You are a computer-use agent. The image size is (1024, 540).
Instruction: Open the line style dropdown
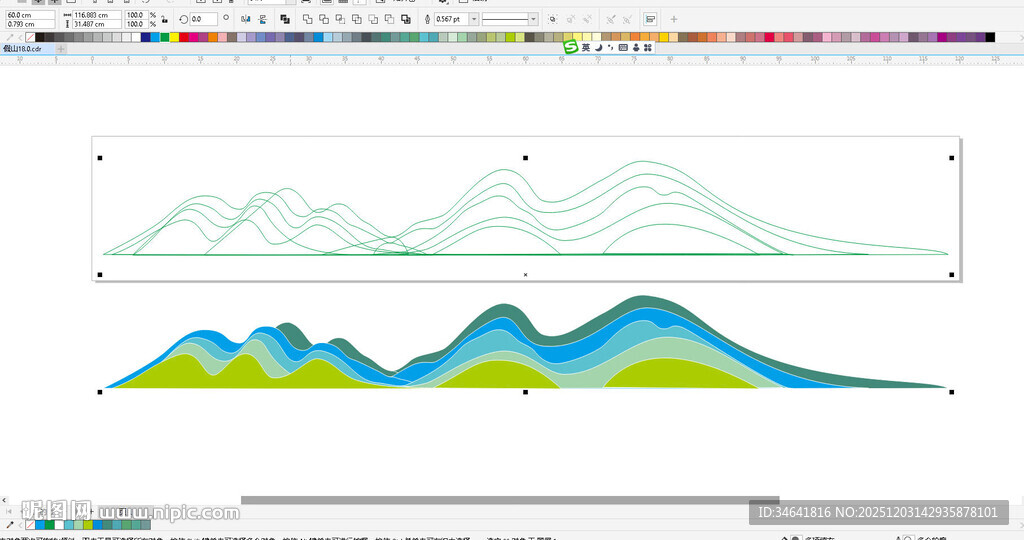(533, 19)
